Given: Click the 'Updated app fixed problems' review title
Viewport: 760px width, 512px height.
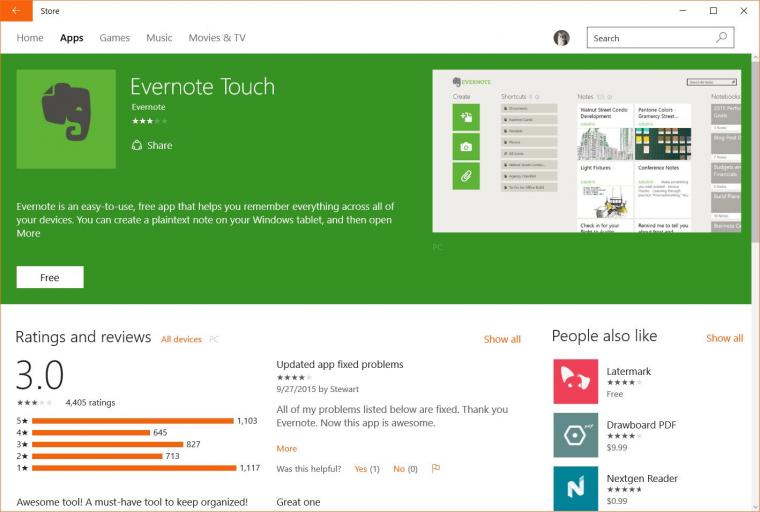Looking at the screenshot, I should coord(340,364).
